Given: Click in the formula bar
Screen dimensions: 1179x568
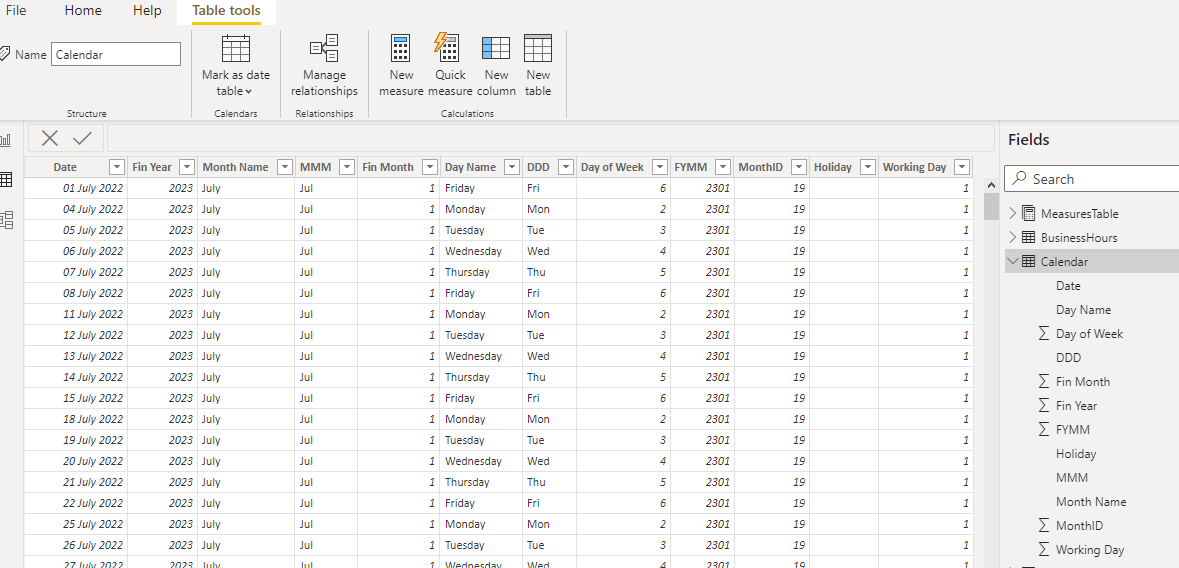Looking at the screenshot, I should (x=550, y=138).
